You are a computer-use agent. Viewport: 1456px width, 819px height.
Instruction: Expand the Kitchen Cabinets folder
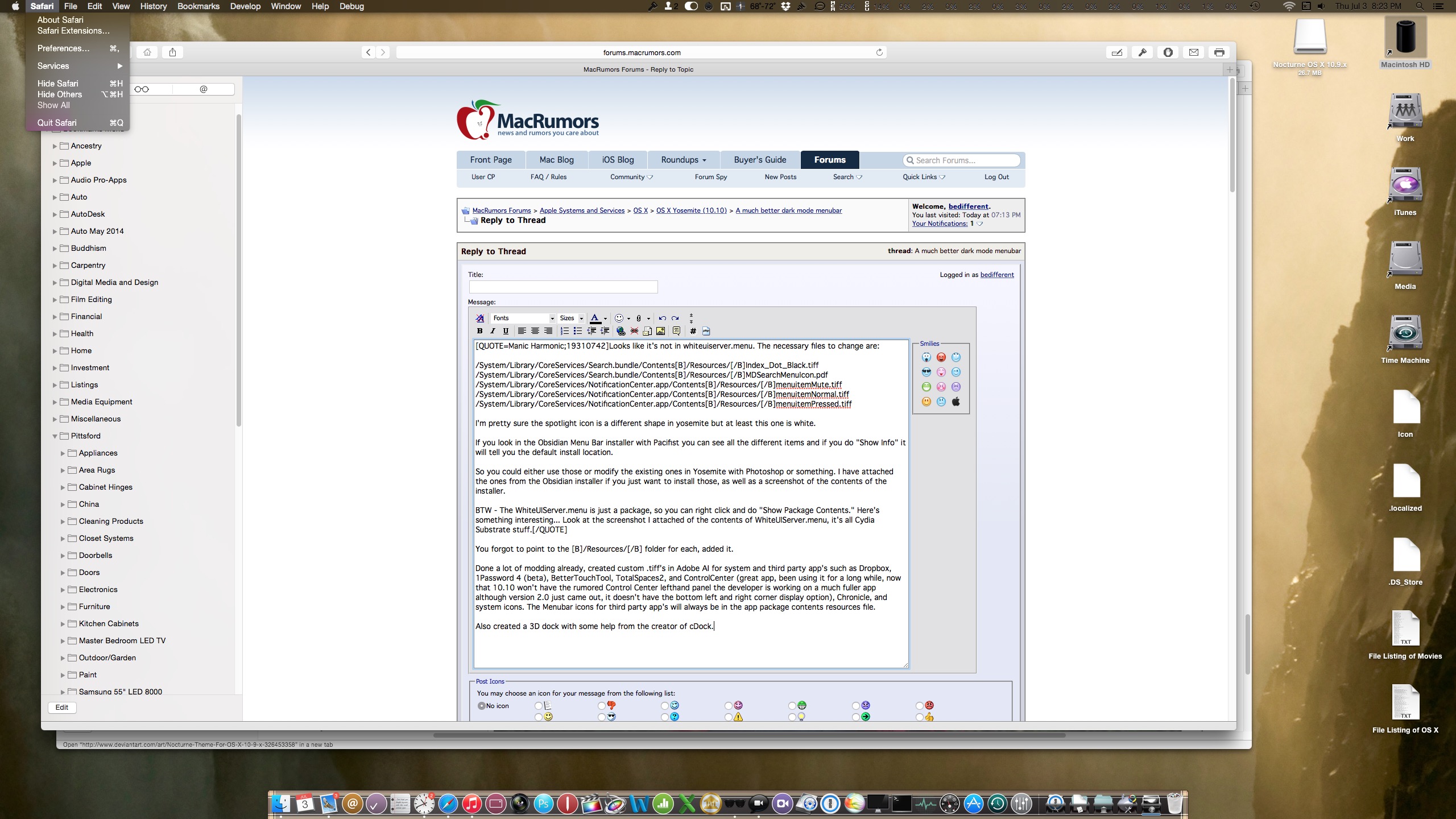click(x=63, y=624)
